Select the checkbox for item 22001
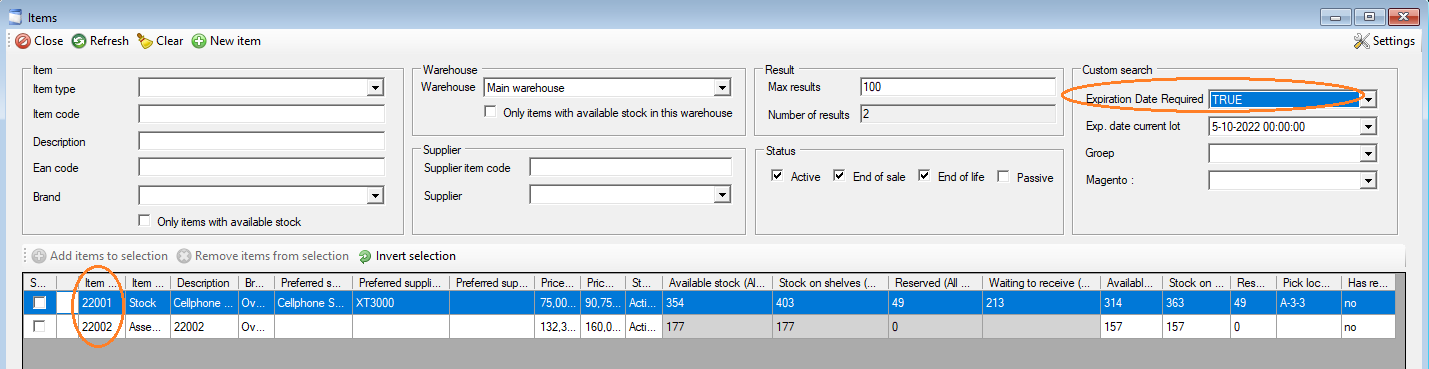 [39, 302]
